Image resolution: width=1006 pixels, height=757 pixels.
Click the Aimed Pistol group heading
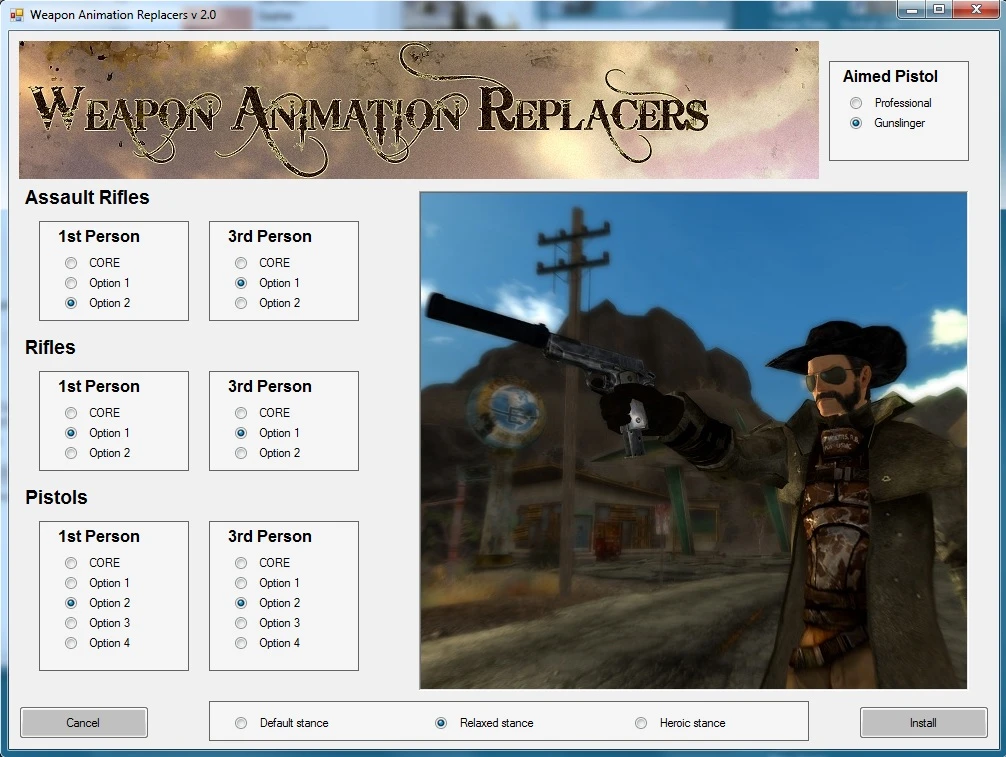[890, 76]
